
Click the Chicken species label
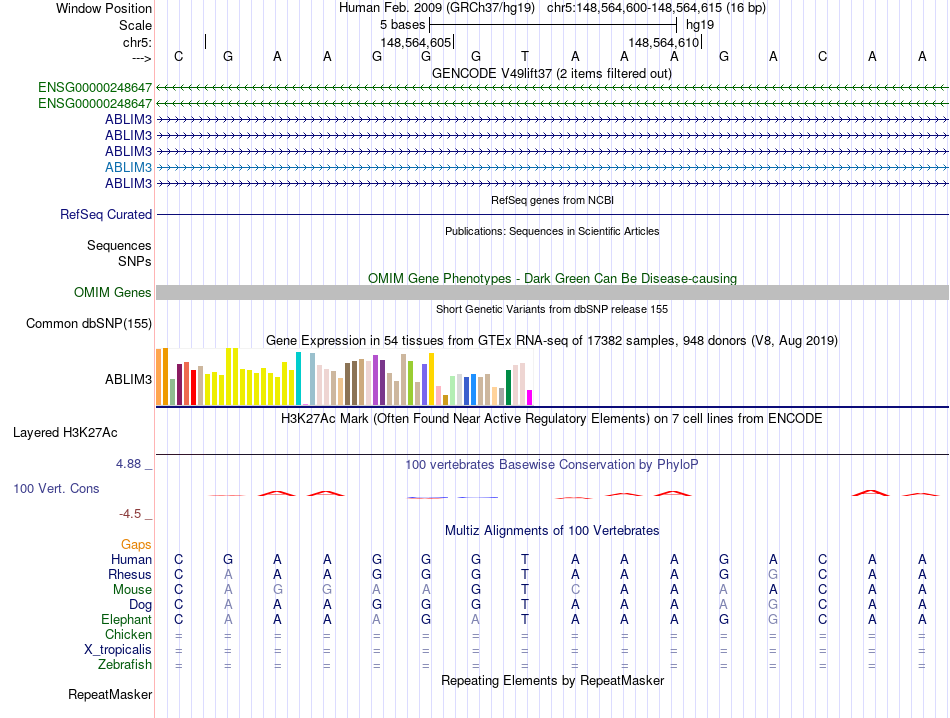click(x=128, y=634)
